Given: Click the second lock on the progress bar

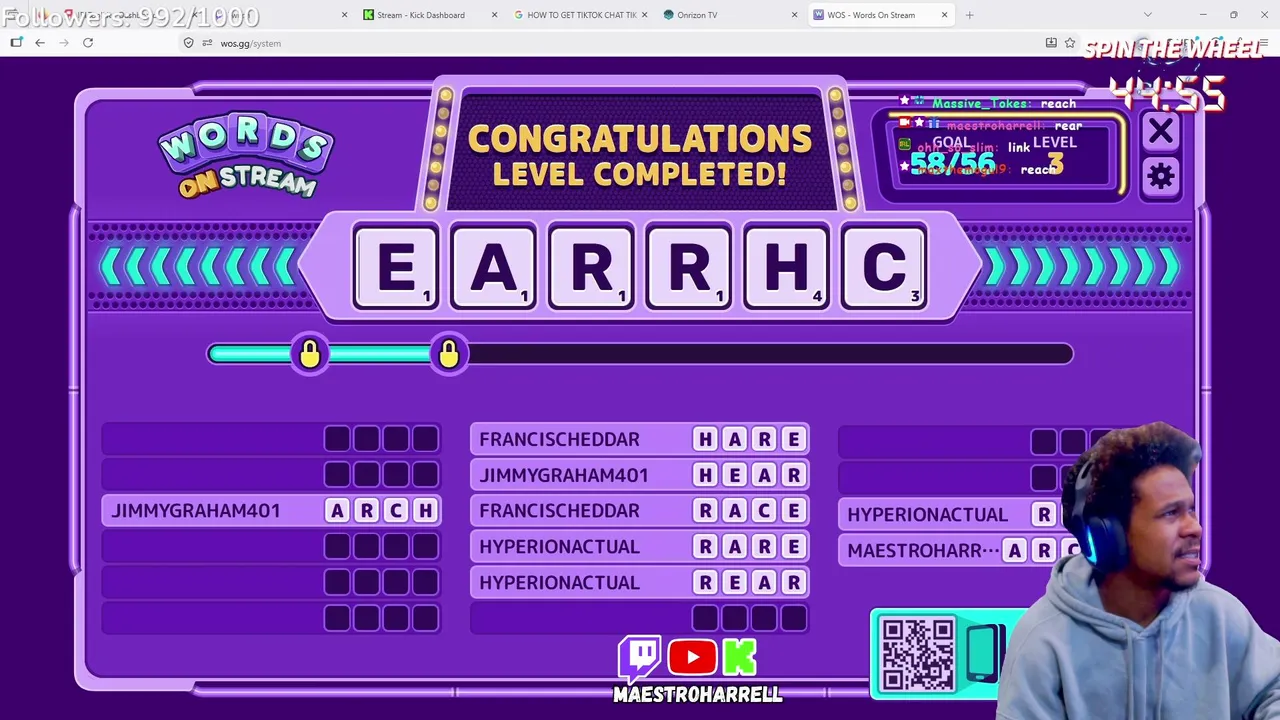Looking at the screenshot, I should click(449, 354).
